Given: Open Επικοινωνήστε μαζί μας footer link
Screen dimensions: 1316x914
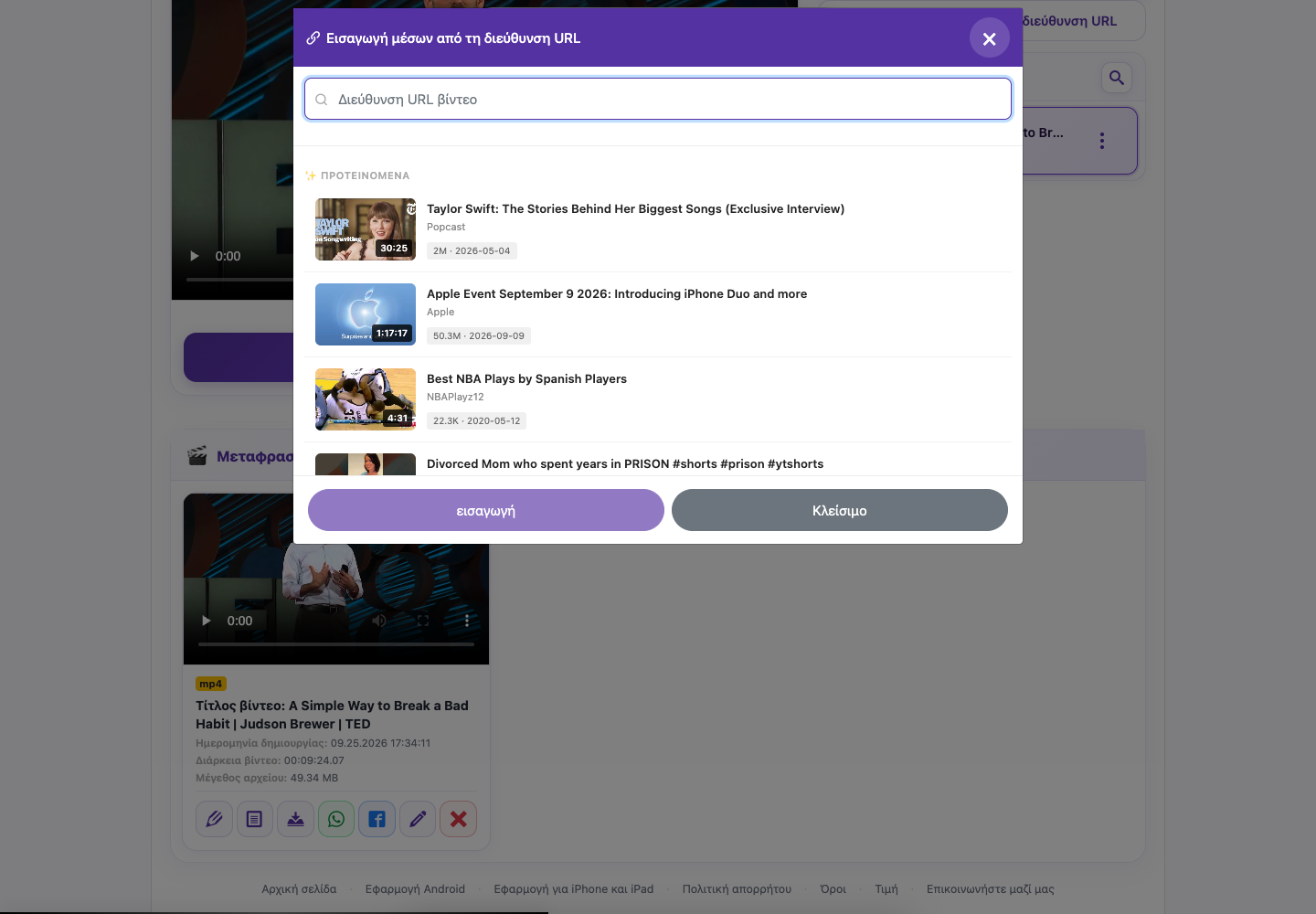Looking at the screenshot, I should click(x=991, y=888).
